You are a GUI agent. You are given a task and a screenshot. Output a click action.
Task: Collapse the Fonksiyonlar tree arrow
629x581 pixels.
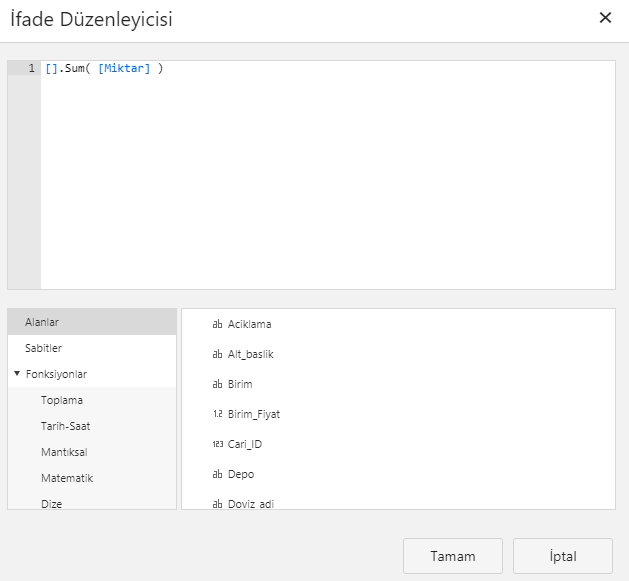click(17, 374)
